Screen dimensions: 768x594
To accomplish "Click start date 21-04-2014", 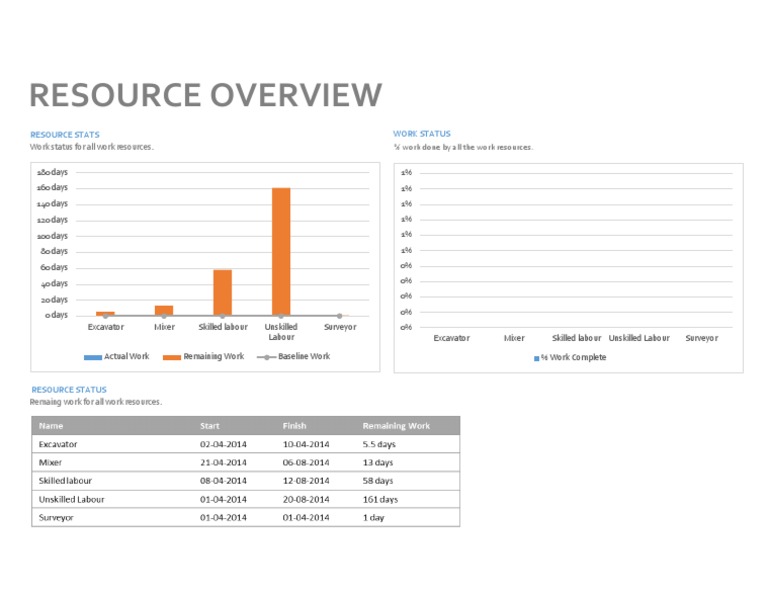I will coord(223,463).
